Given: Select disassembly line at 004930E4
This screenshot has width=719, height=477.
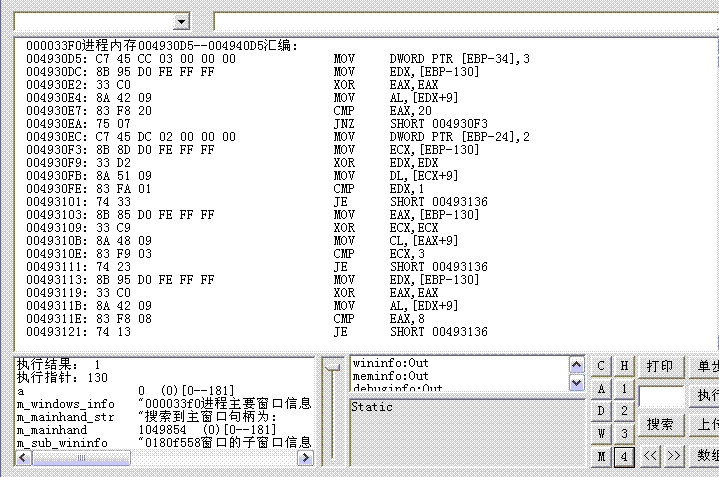Looking at the screenshot, I should (x=242, y=98).
